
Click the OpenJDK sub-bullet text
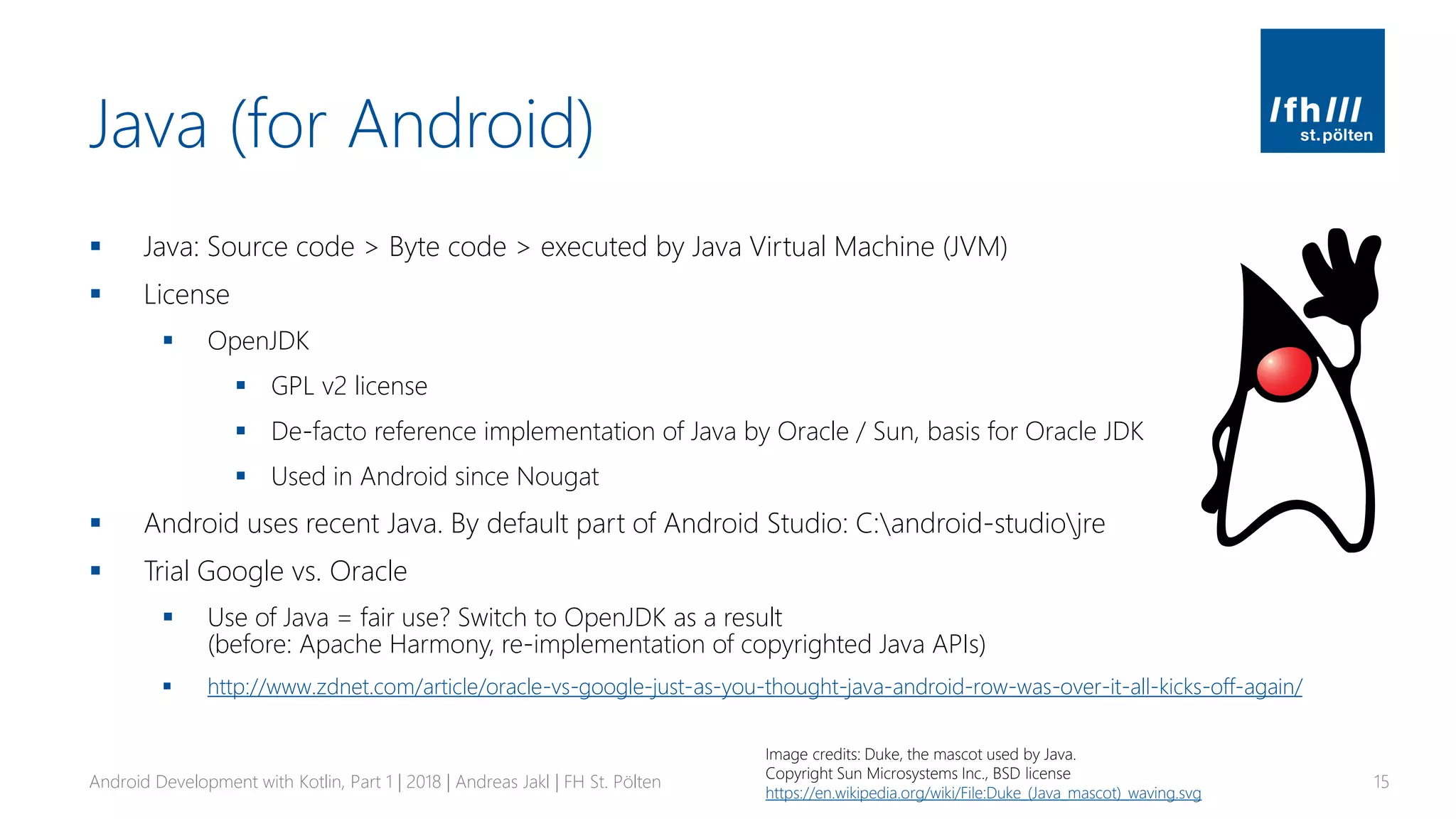point(258,341)
